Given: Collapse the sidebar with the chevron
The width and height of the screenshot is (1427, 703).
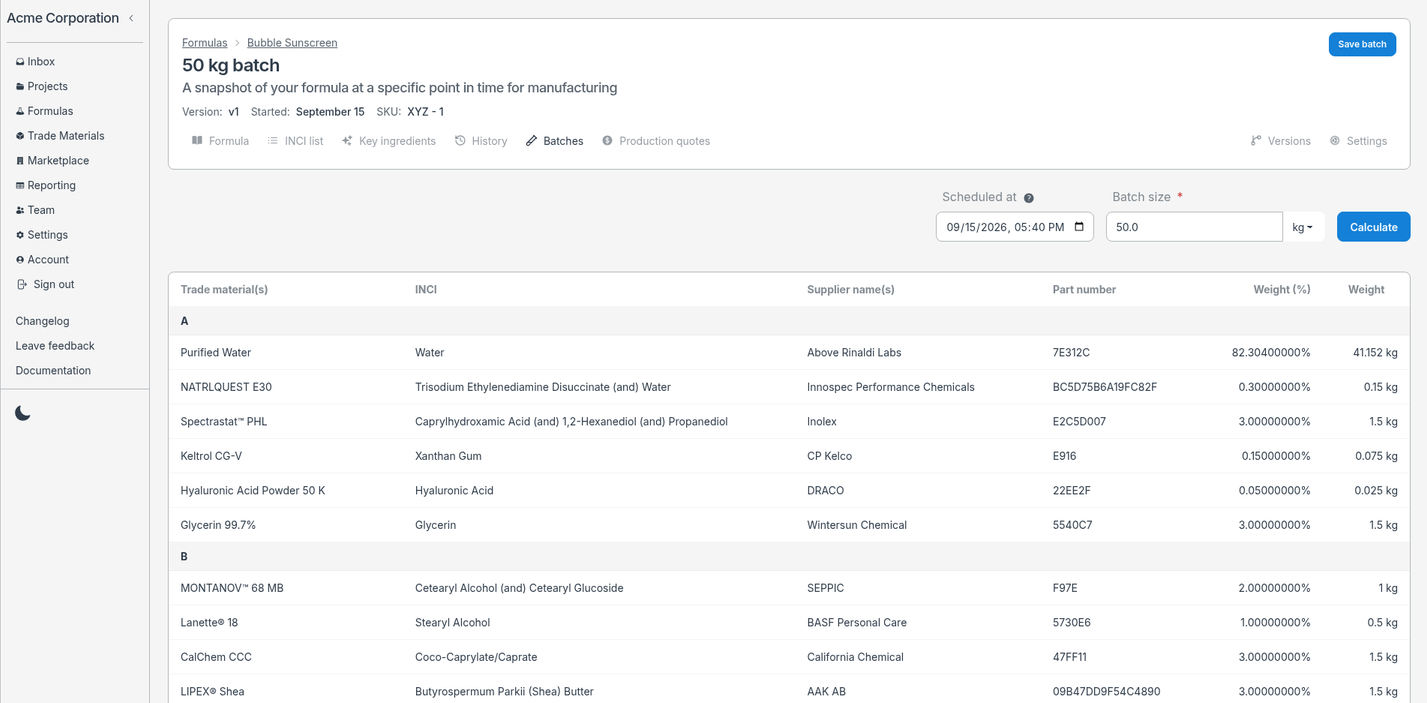Looking at the screenshot, I should 131,18.
